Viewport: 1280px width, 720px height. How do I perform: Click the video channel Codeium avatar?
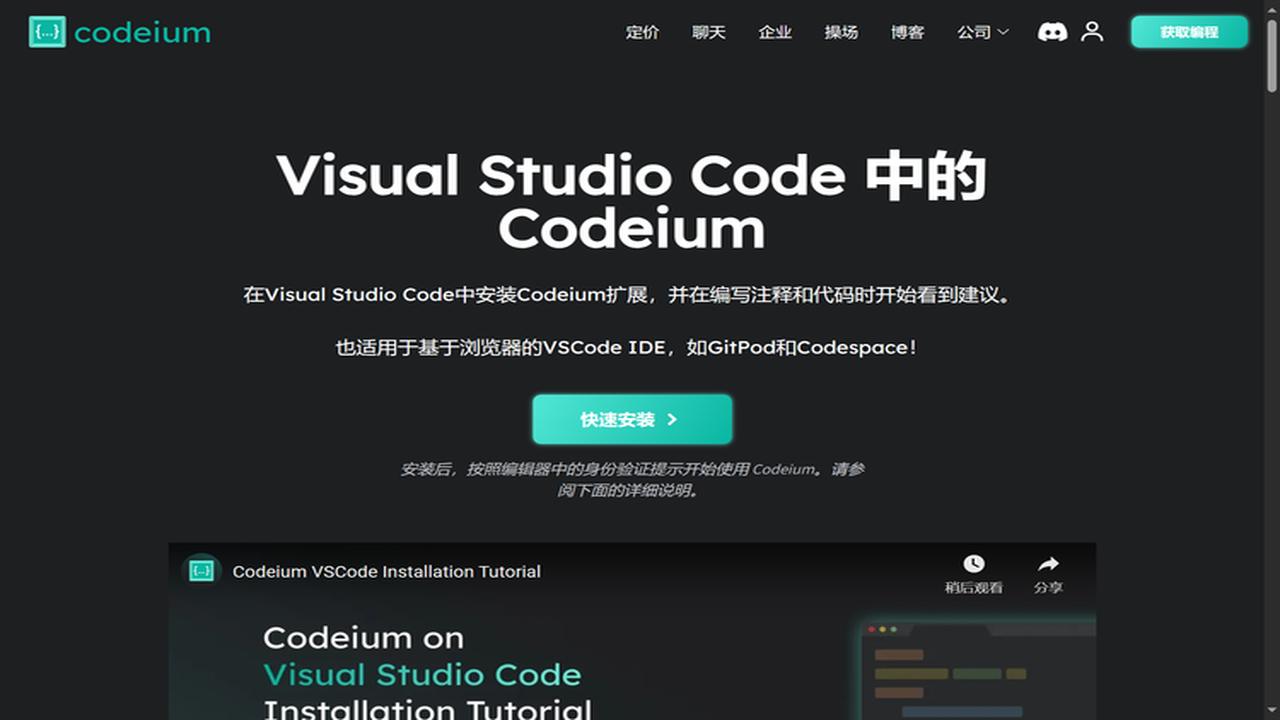[202, 571]
